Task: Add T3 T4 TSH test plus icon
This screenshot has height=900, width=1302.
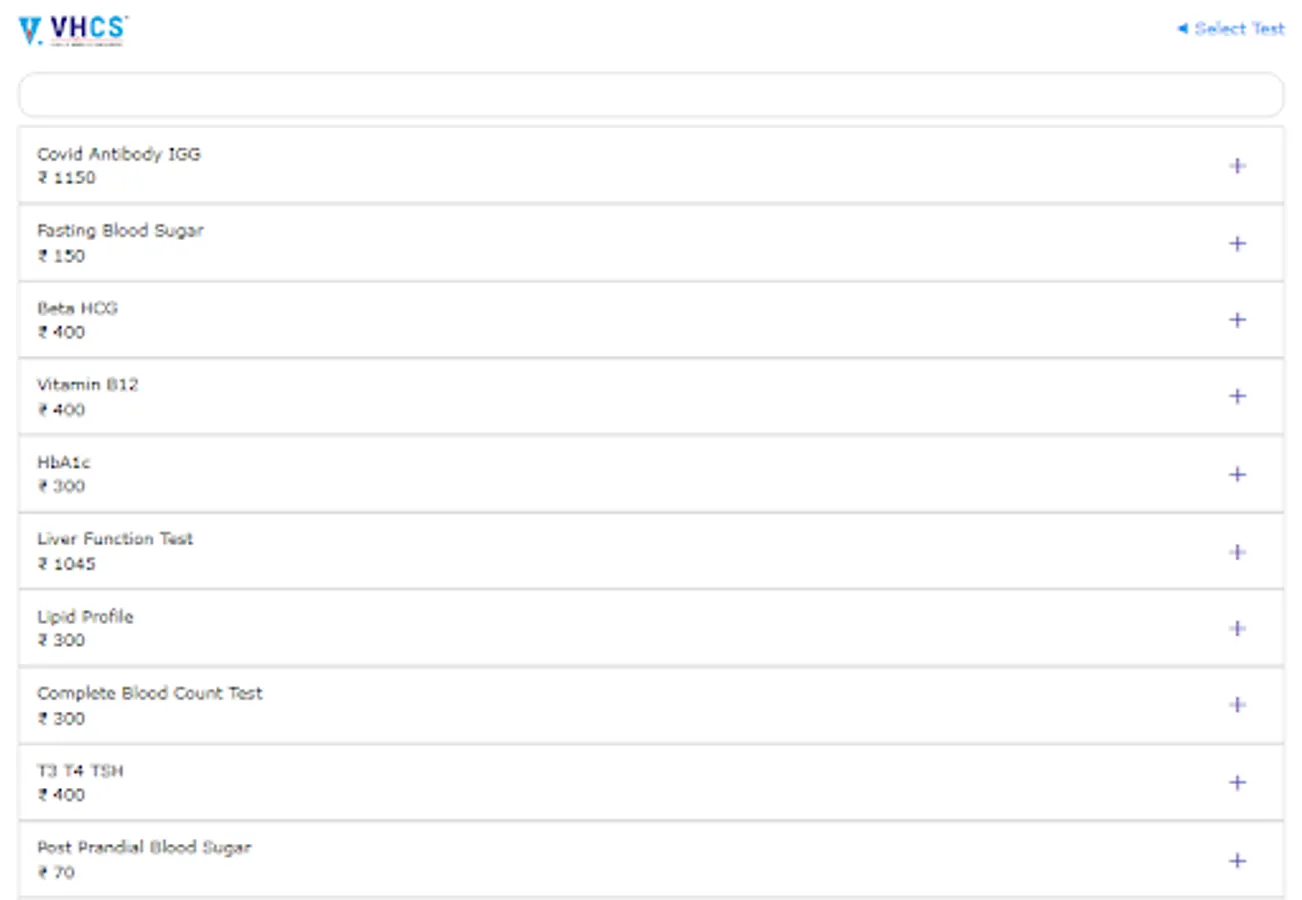Action: tap(1237, 782)
